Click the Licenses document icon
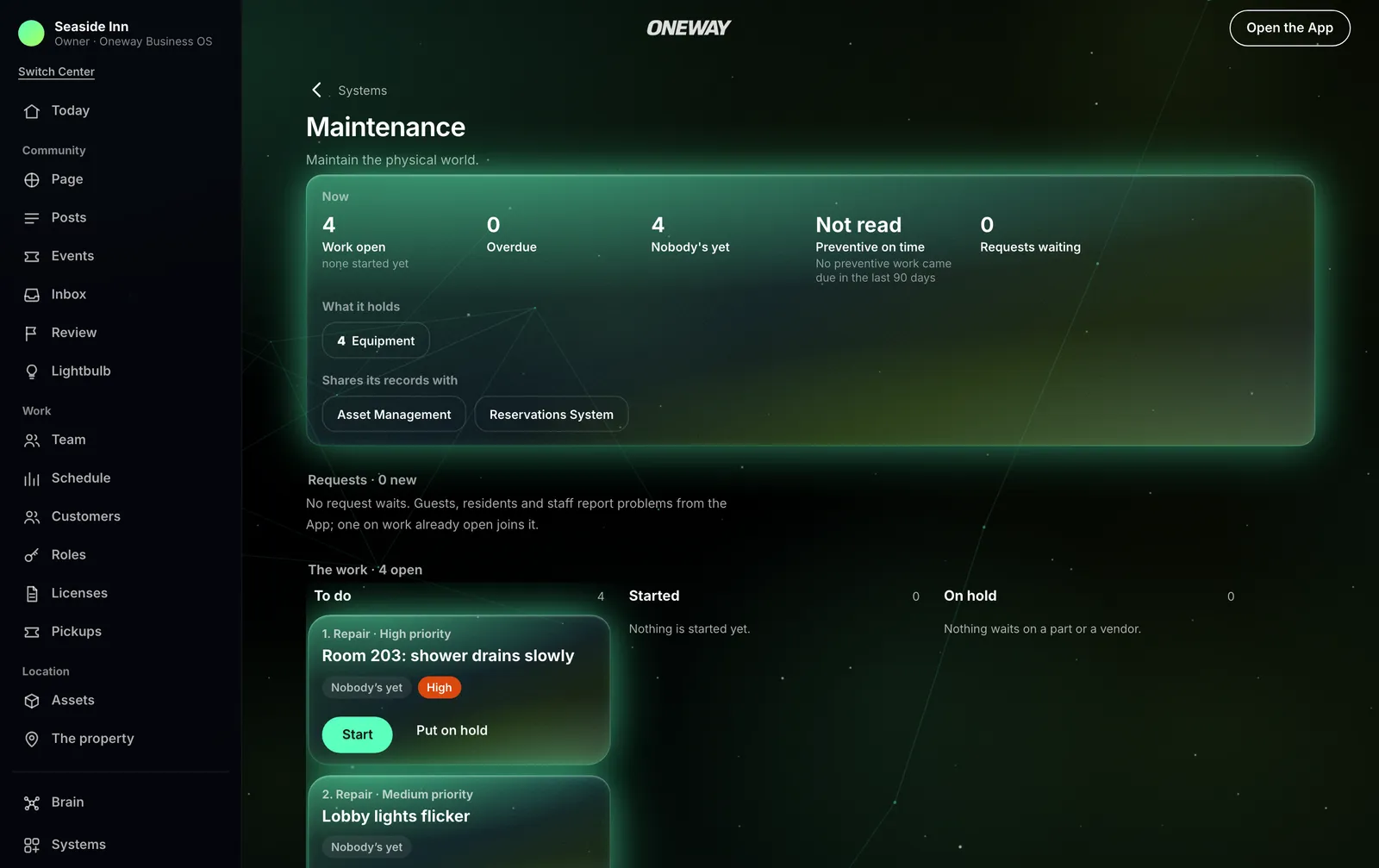This screenshot has width=1379, height=868. (32, 594)
